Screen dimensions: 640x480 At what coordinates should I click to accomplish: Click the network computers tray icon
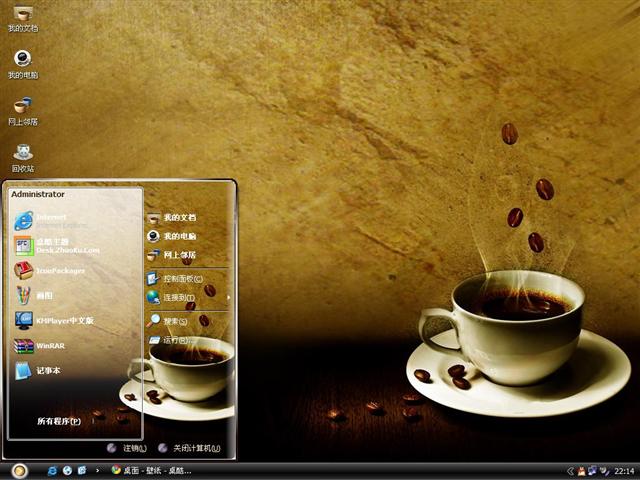pyautogui.click(x=592, y=471)
